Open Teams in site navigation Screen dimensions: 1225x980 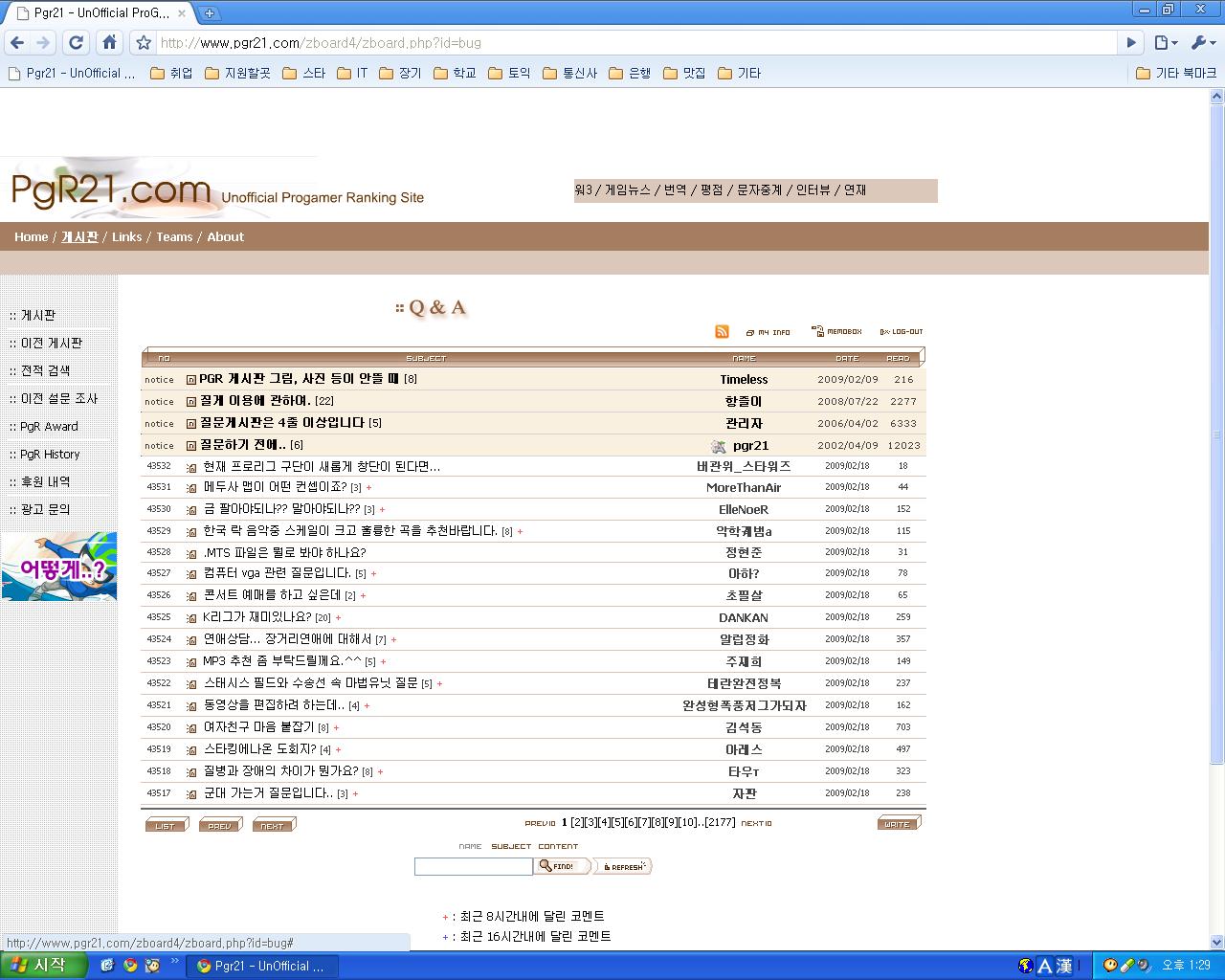click(x=174, y=236)
